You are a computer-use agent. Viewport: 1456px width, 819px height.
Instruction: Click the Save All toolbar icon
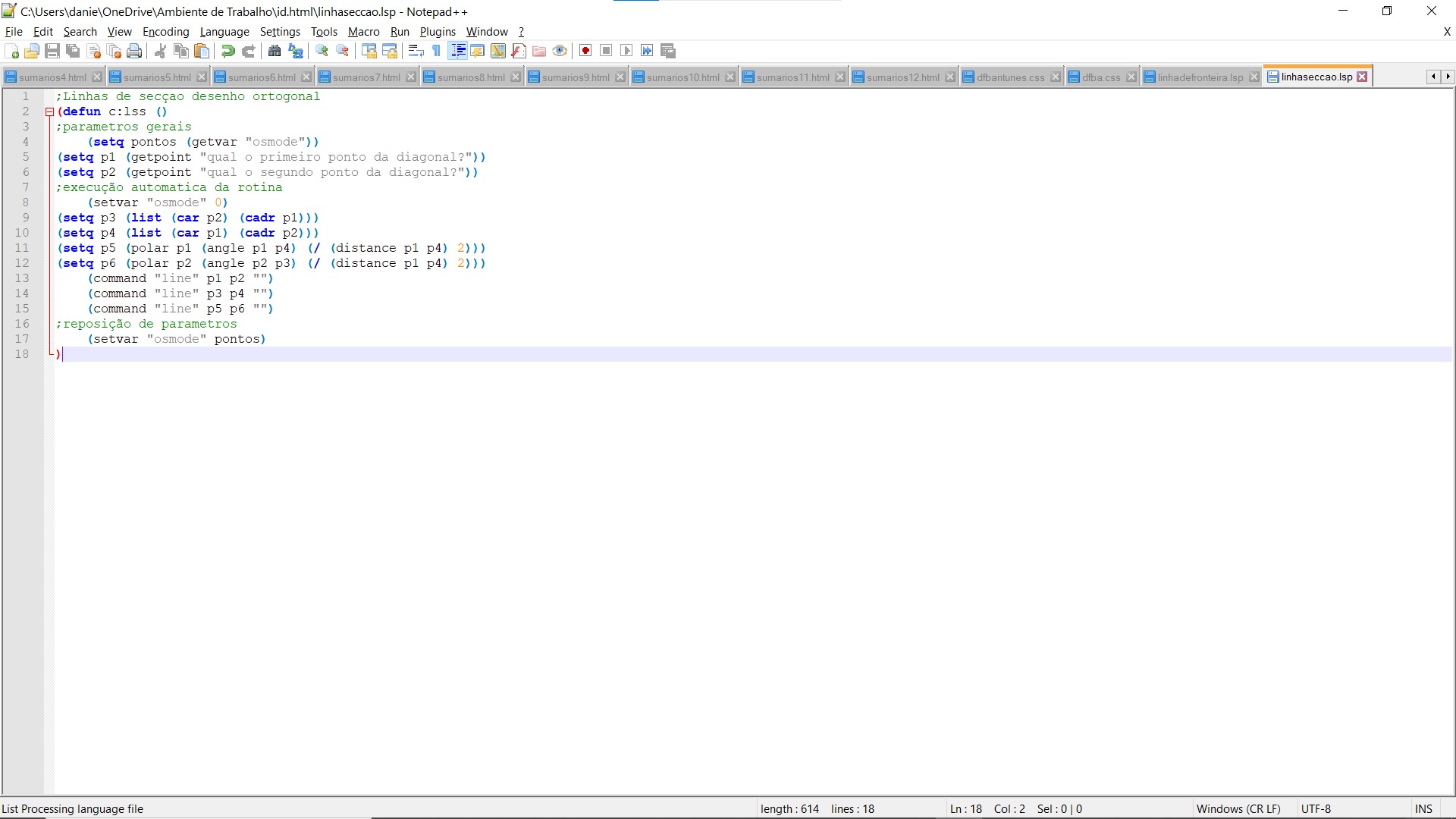pos(73,51)
